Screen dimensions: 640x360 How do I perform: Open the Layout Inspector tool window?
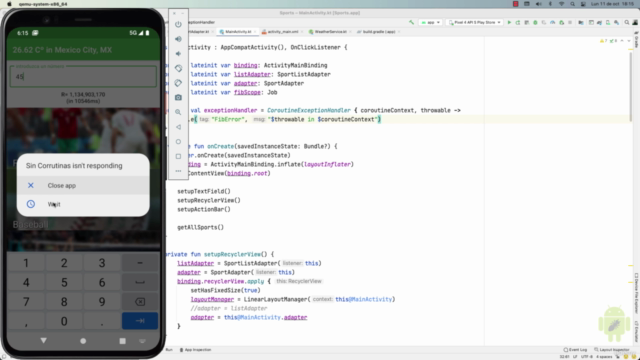(x=611, y=350)
